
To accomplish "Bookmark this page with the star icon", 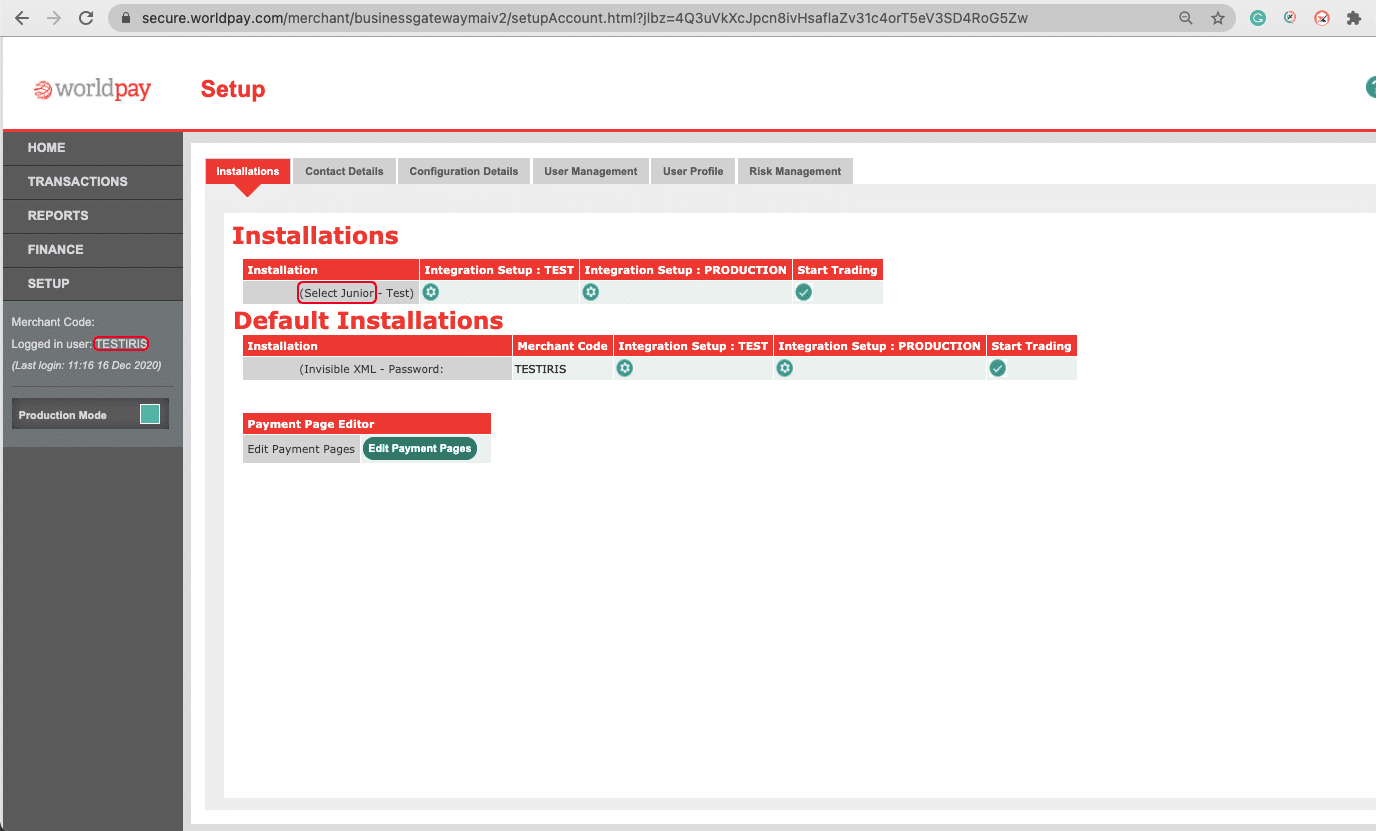I will (x=1217, y=18).
